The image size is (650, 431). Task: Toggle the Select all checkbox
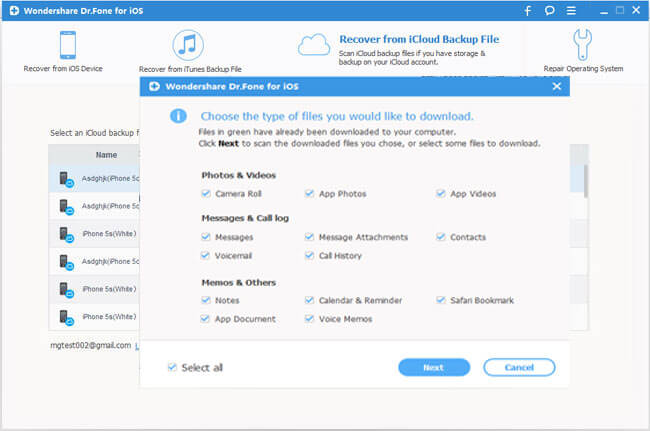[172, 367]
